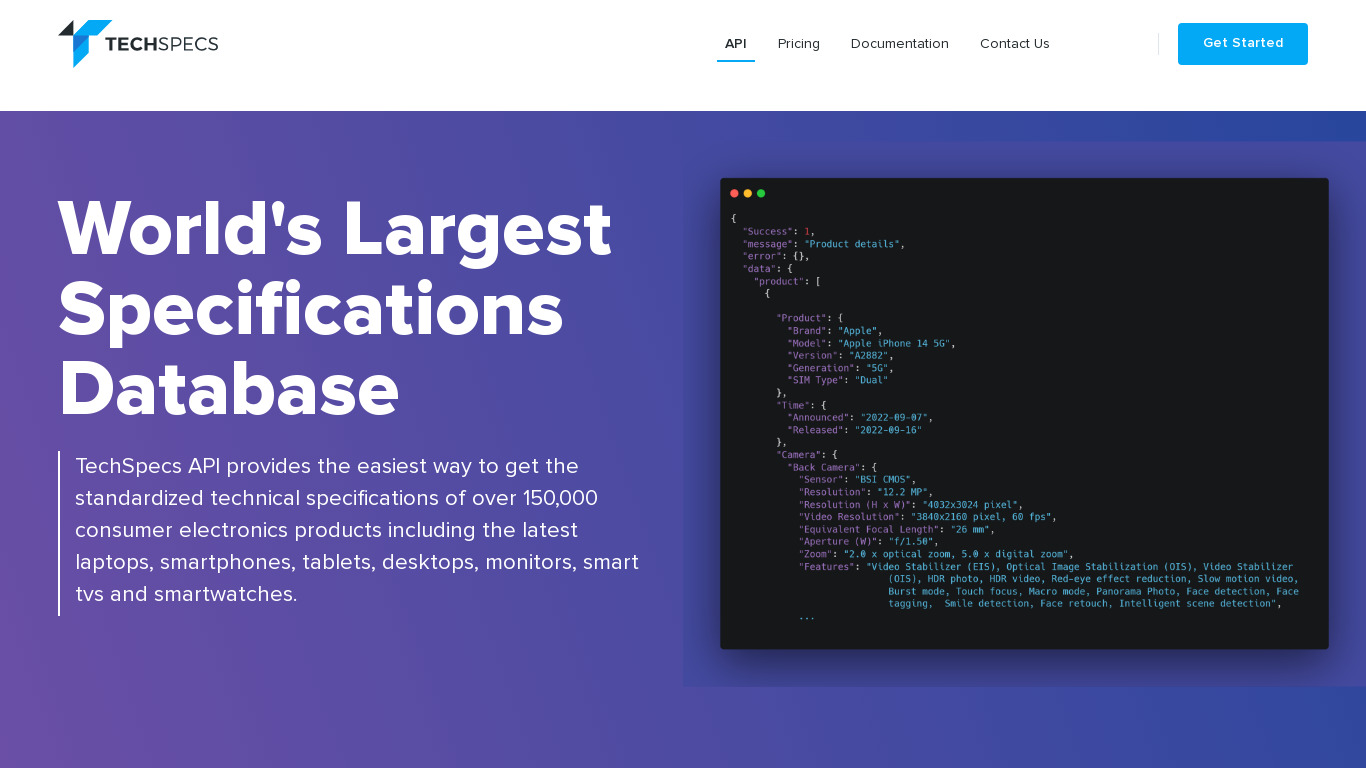Click the "Equivalent Focal Length" line
Viewport: 1366px width, 768px height.
897,530
